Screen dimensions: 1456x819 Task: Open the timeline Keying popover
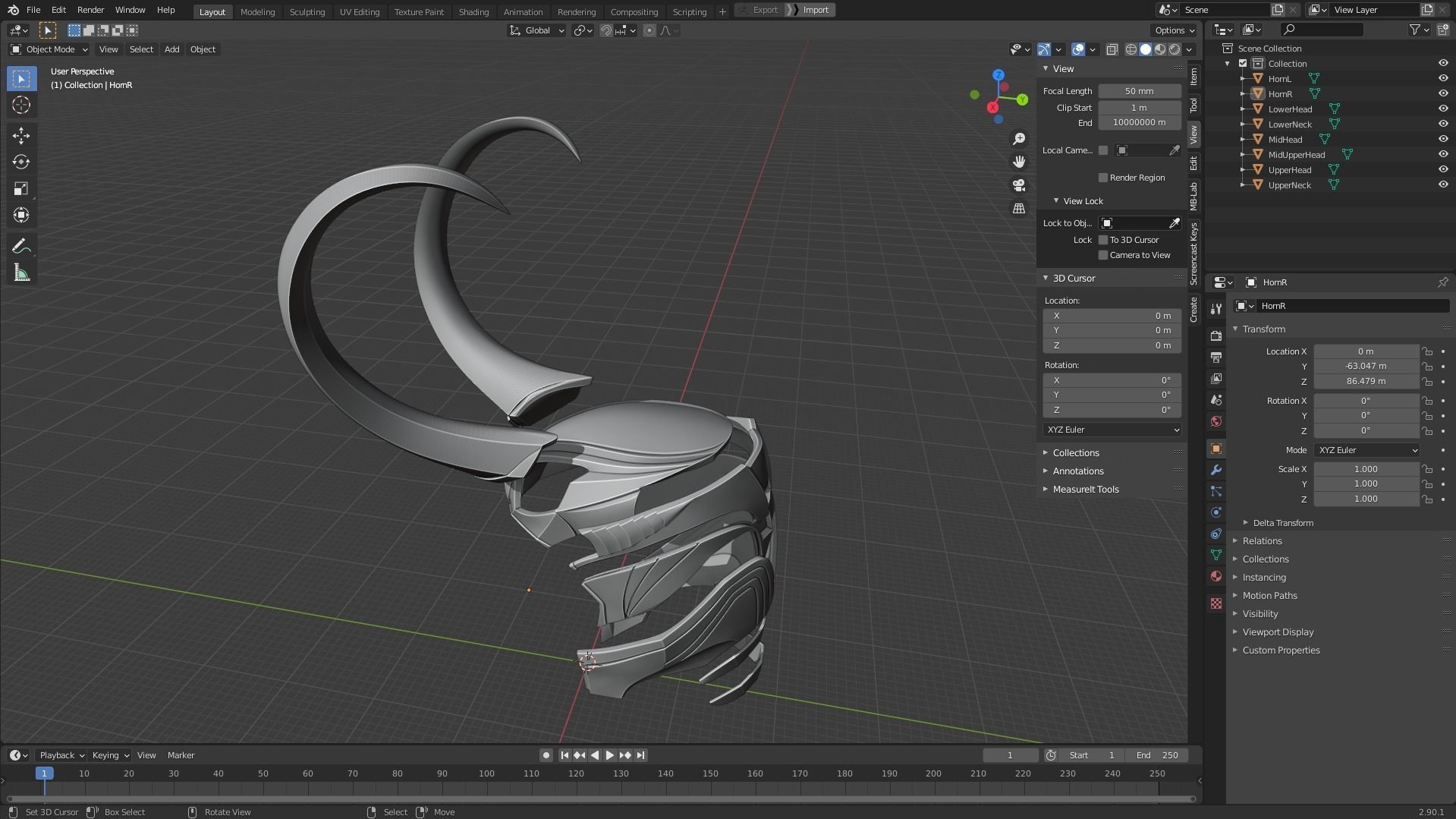110,755
